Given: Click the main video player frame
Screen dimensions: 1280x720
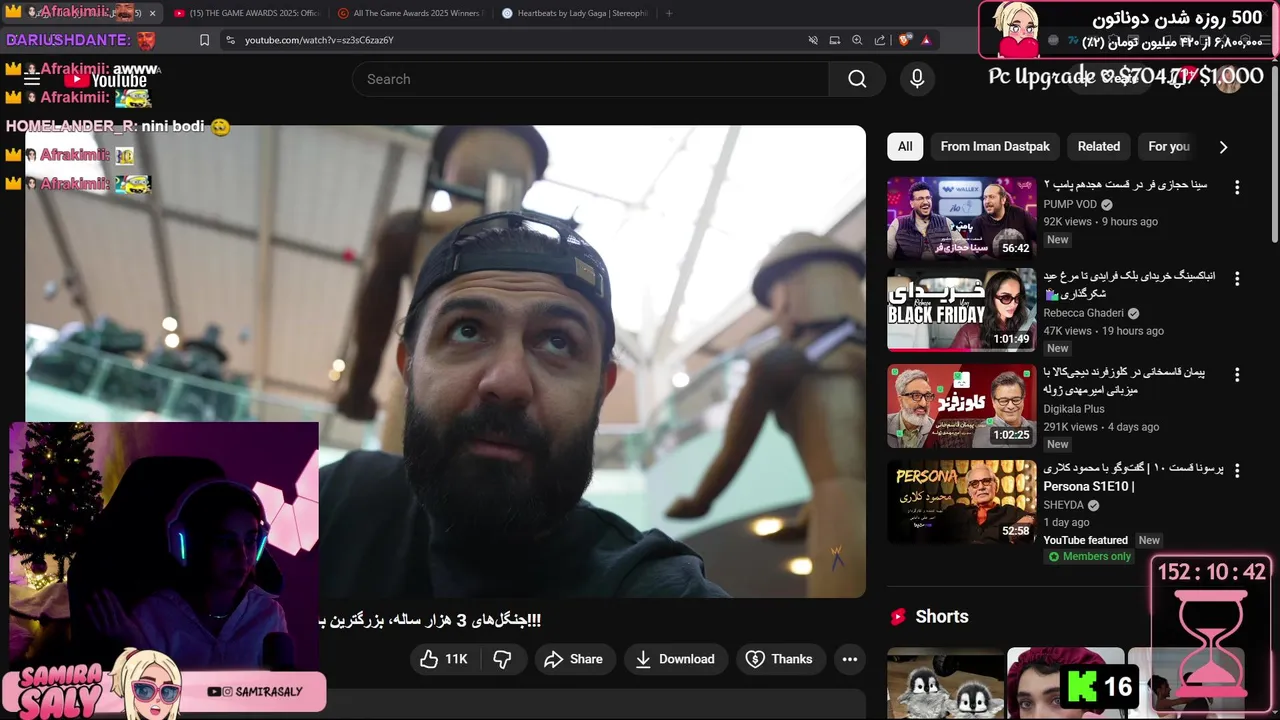Looking at the screenshot, I should click(446, 362).
